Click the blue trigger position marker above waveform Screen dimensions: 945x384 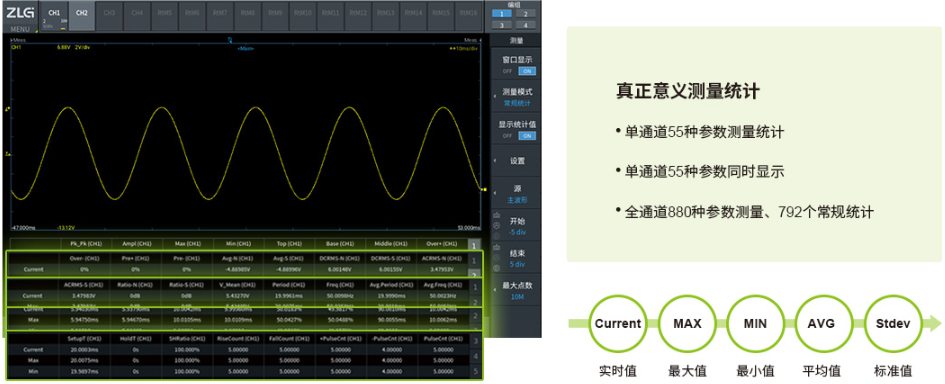coord(229,40)
